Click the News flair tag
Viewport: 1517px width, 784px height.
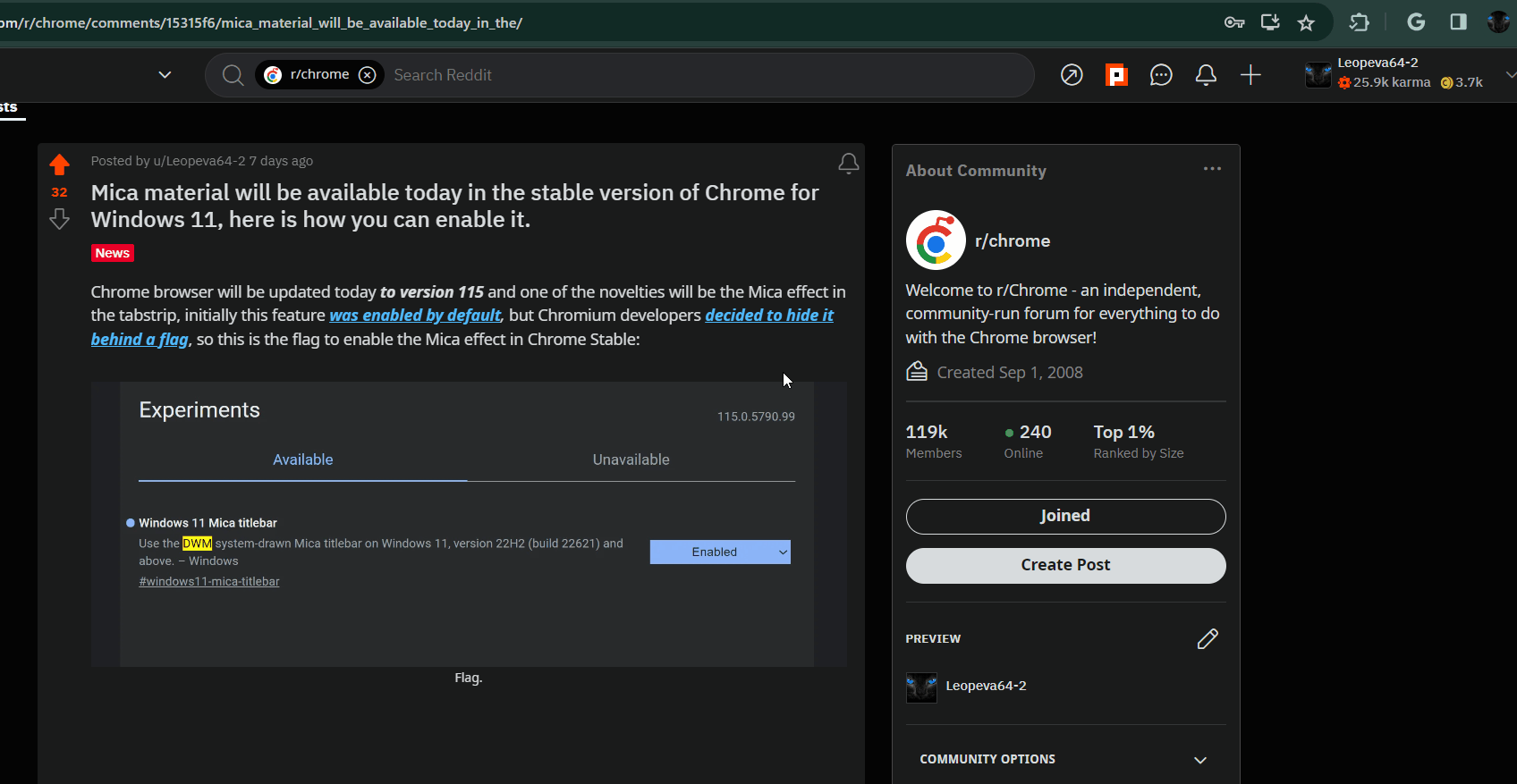tap(113, 253)
